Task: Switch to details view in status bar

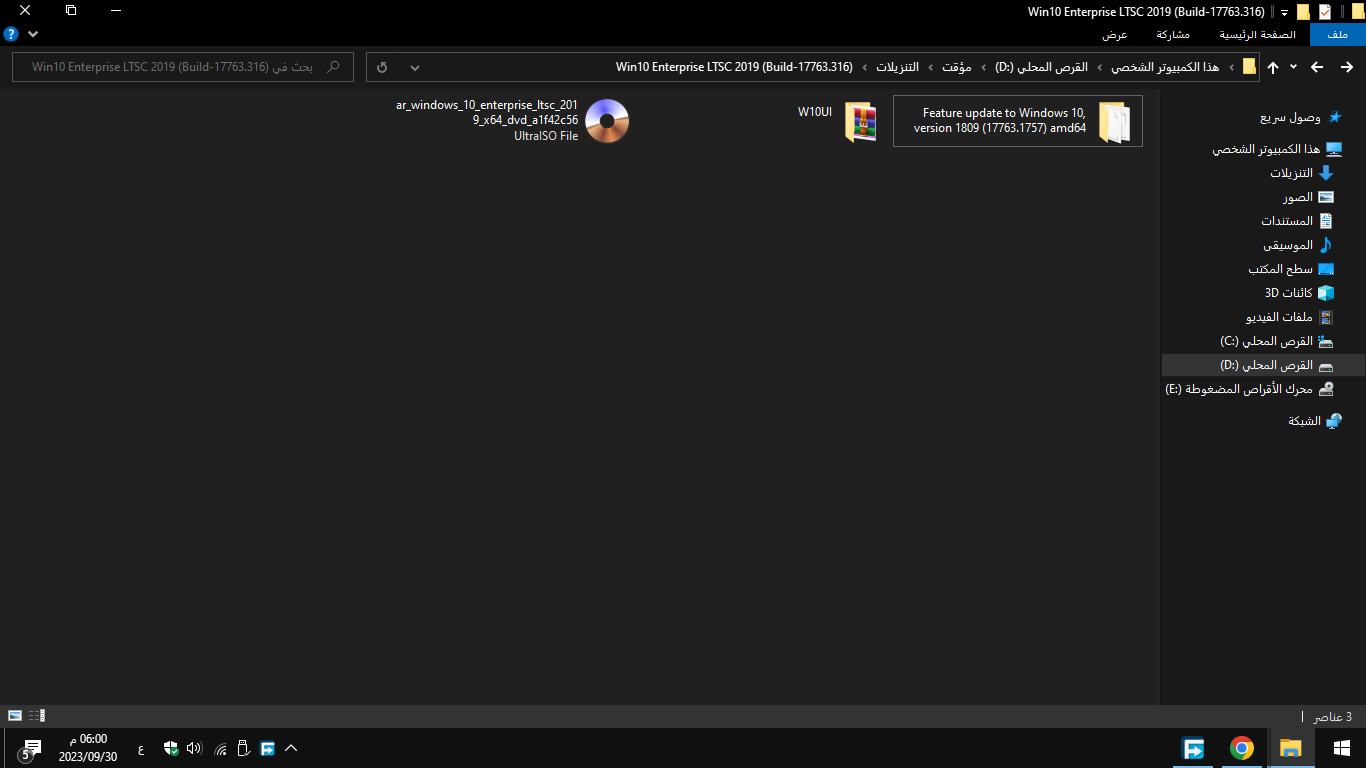Action: coord(37,715)
